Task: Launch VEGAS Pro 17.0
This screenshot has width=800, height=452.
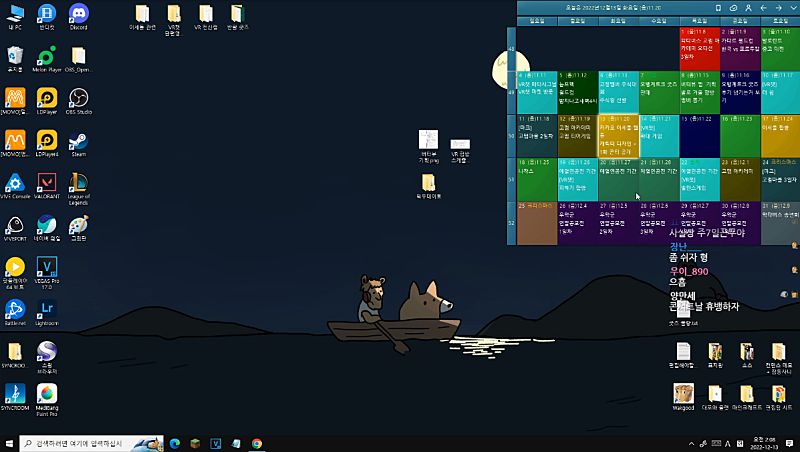Action: point(46,268)
